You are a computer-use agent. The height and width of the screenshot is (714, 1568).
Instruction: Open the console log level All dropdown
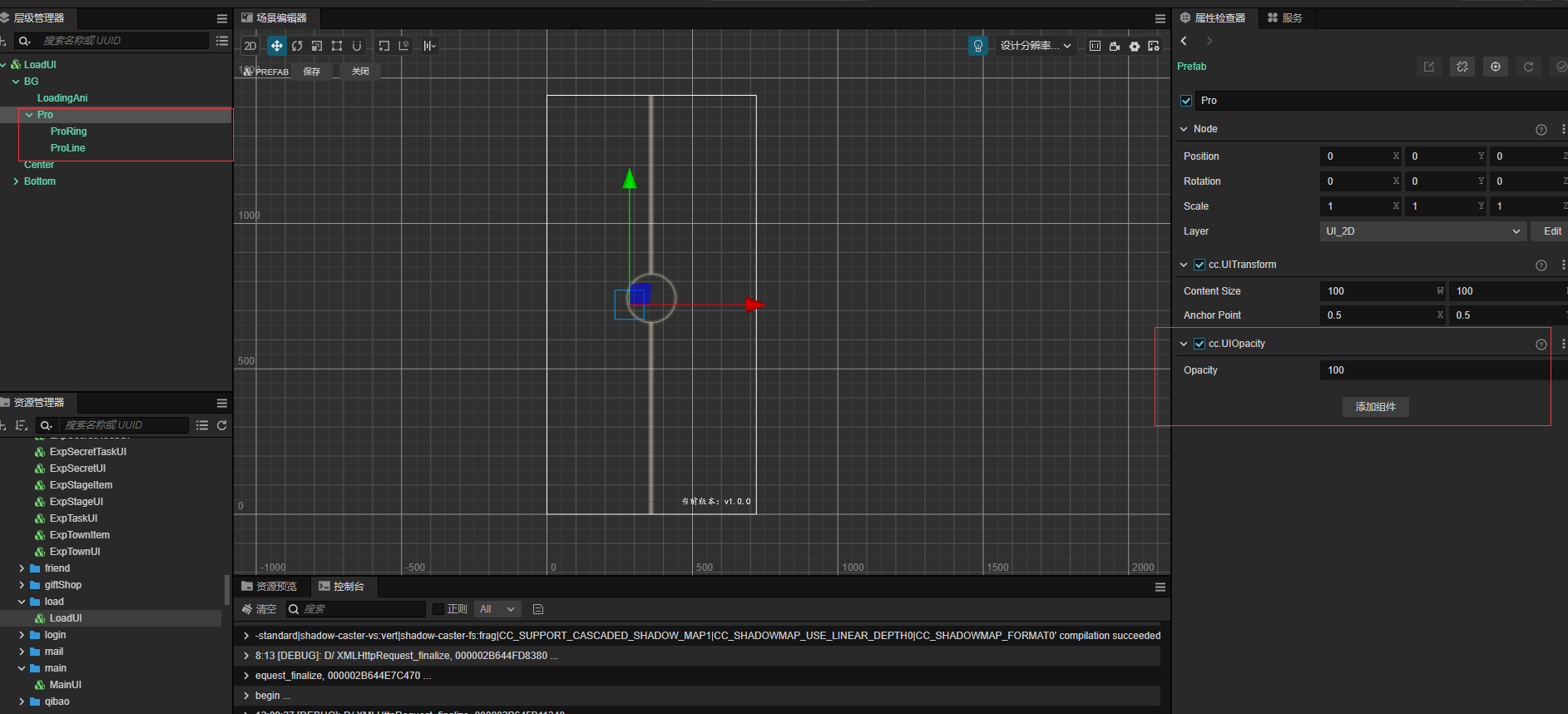coord(497,609)
